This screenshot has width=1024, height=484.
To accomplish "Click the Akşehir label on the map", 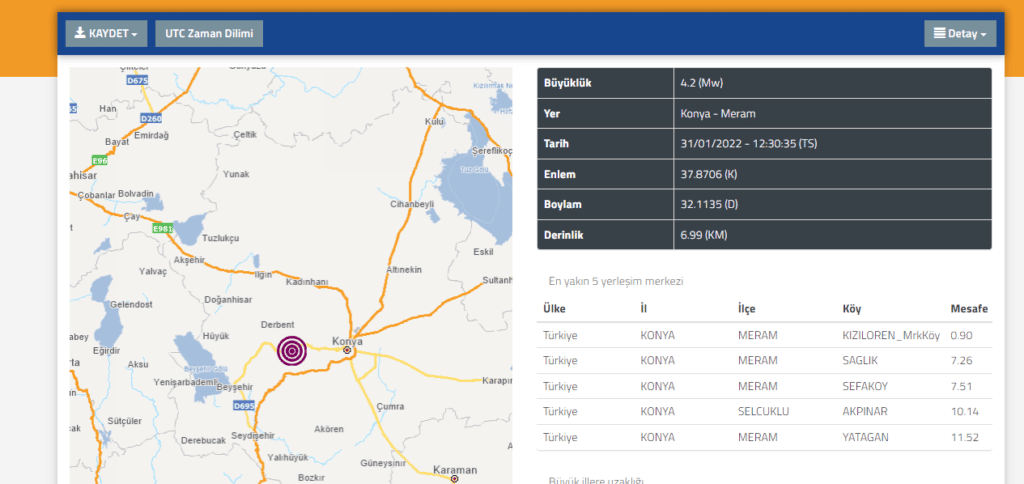I will [x=189, y=260].
